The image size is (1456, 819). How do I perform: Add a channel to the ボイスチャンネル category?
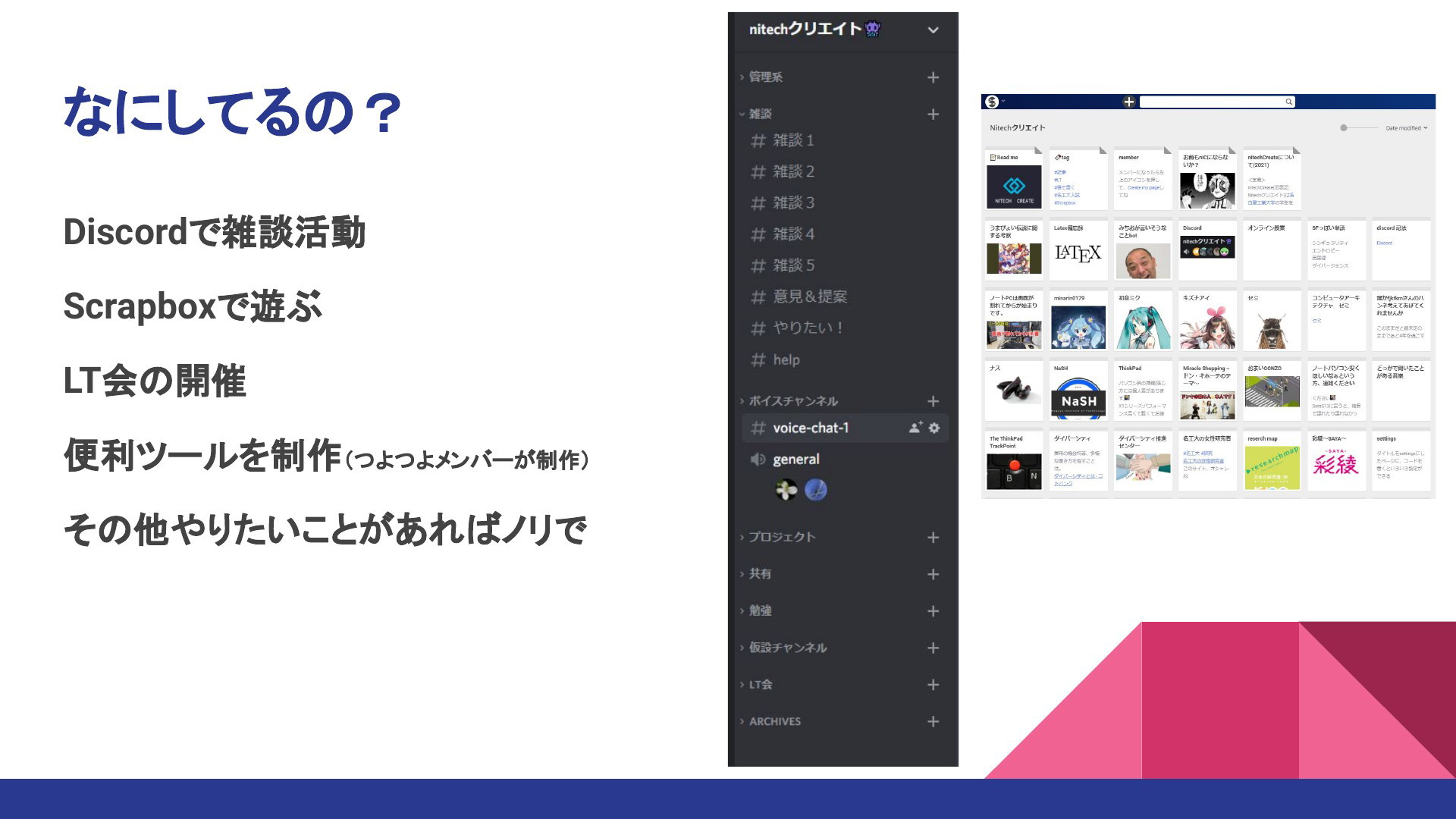tap(933, 401)
